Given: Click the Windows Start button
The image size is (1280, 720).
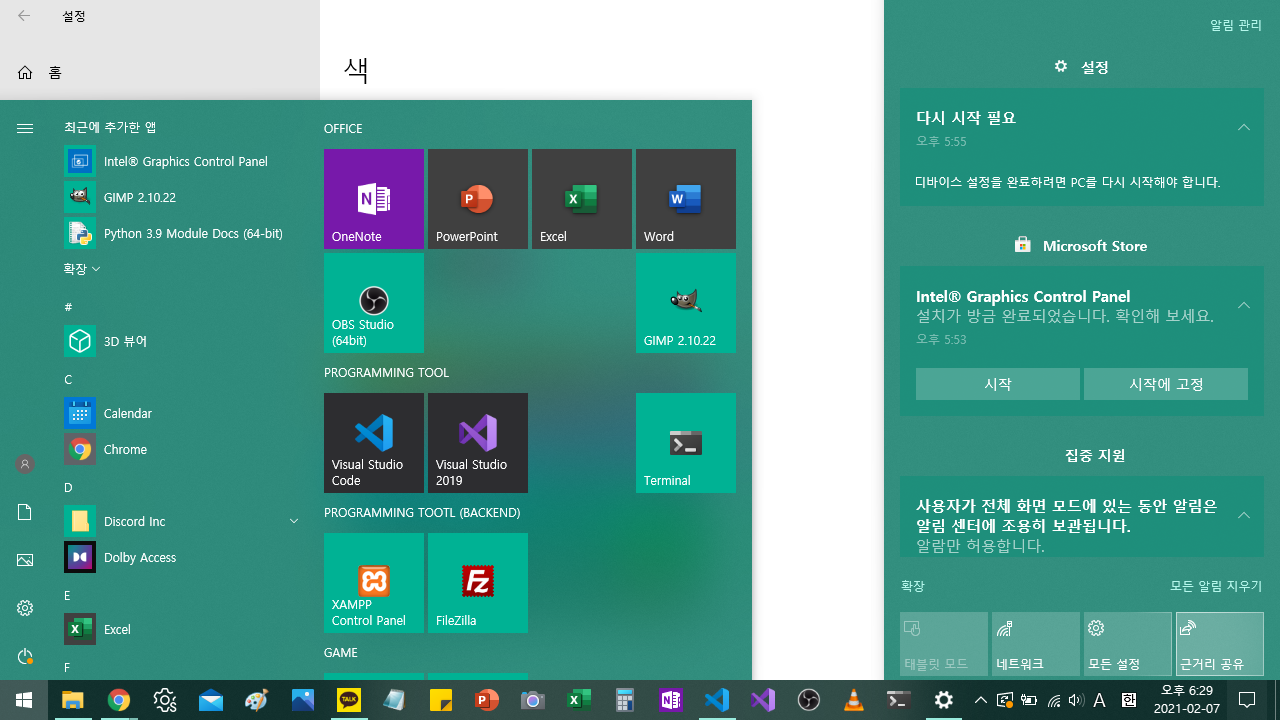Looking at the screenshot, I should point(24,700).
